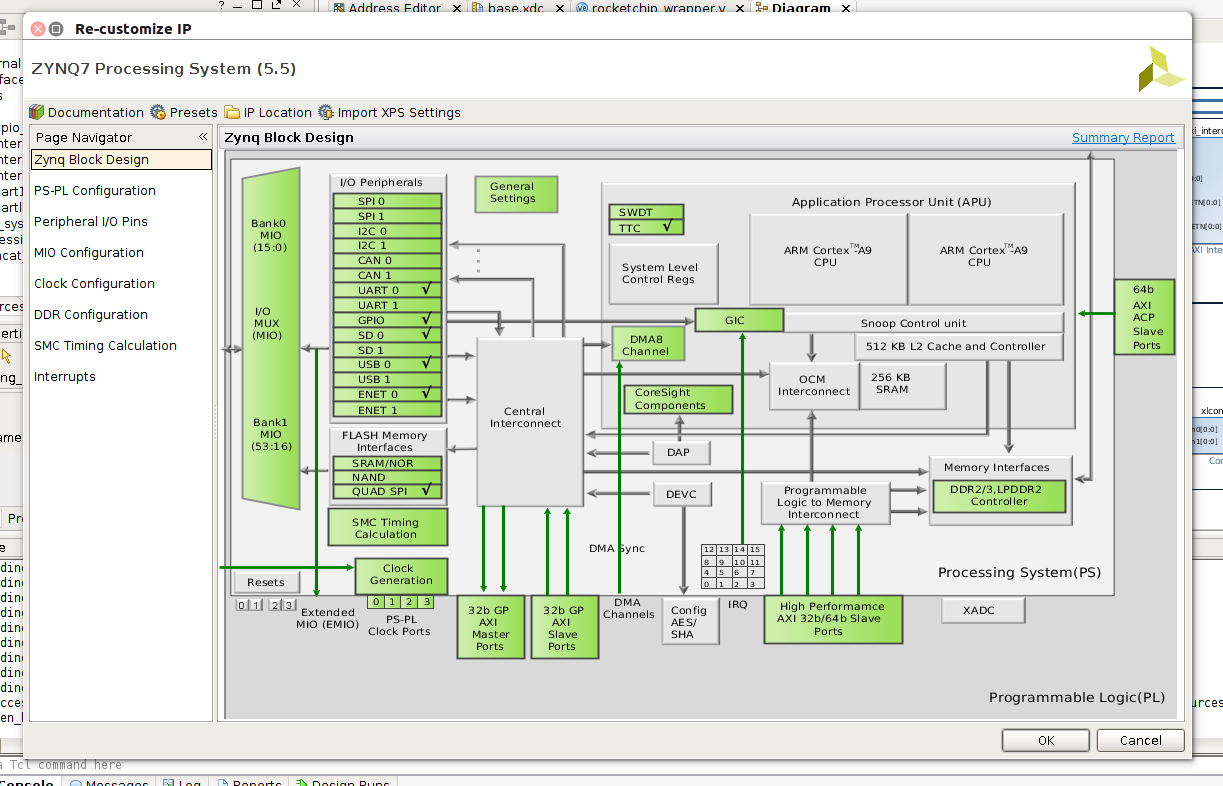Click 64b AXI ACP Slave Ports block
Image resolution: width=1223 pixels, height=786 pixels.
click(1144, 317)
